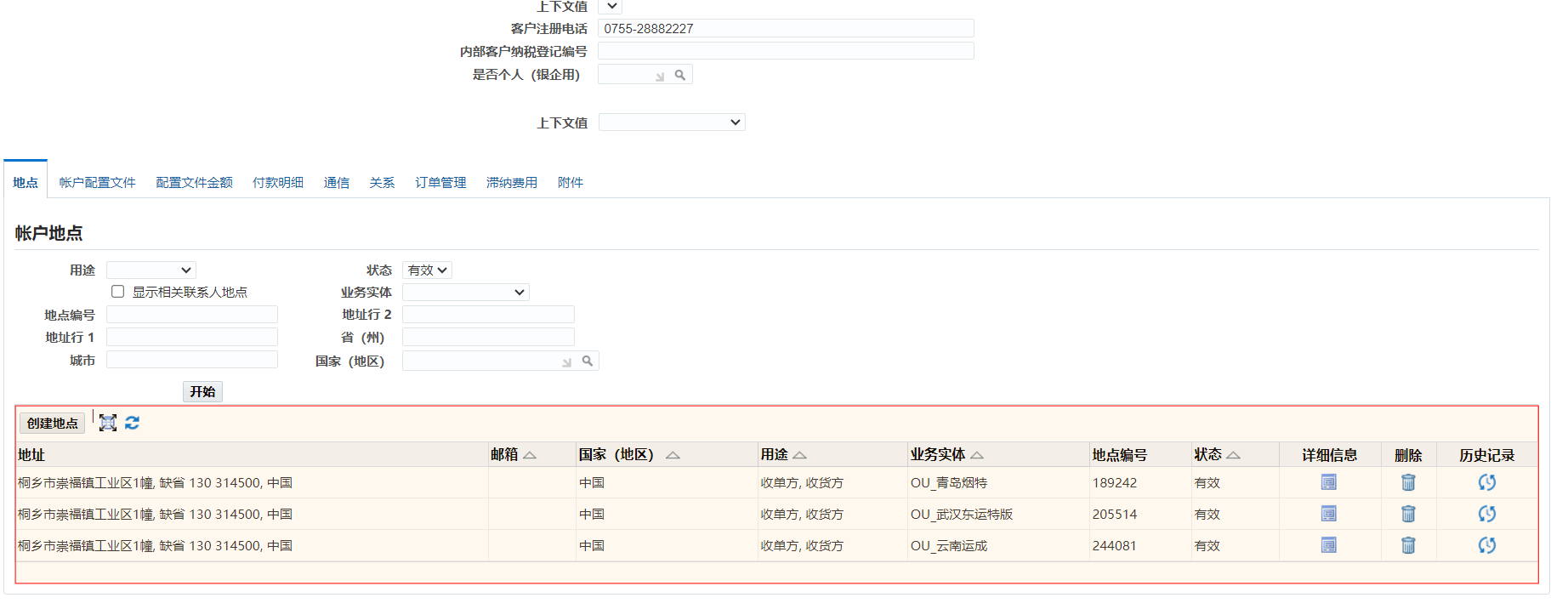
Task: Click the 创建地点 button
Action: [52, 423]
